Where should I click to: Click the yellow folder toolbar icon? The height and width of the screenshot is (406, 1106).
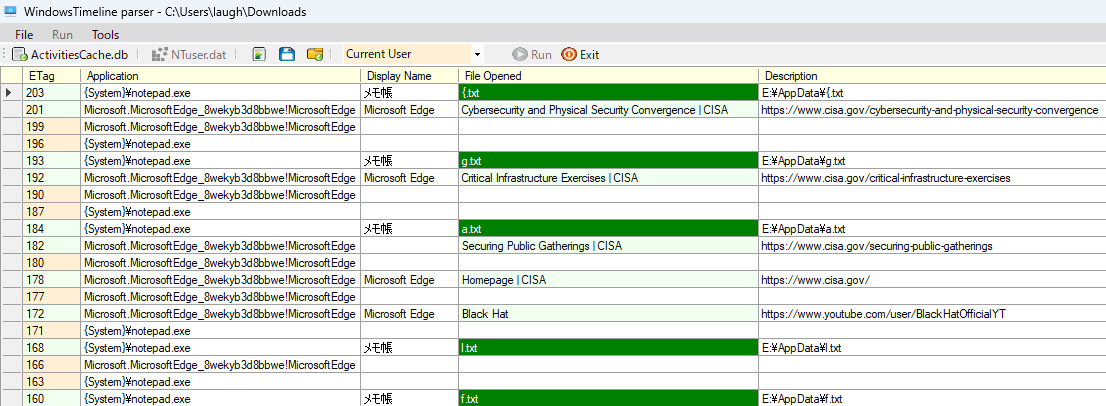(315, 54)
